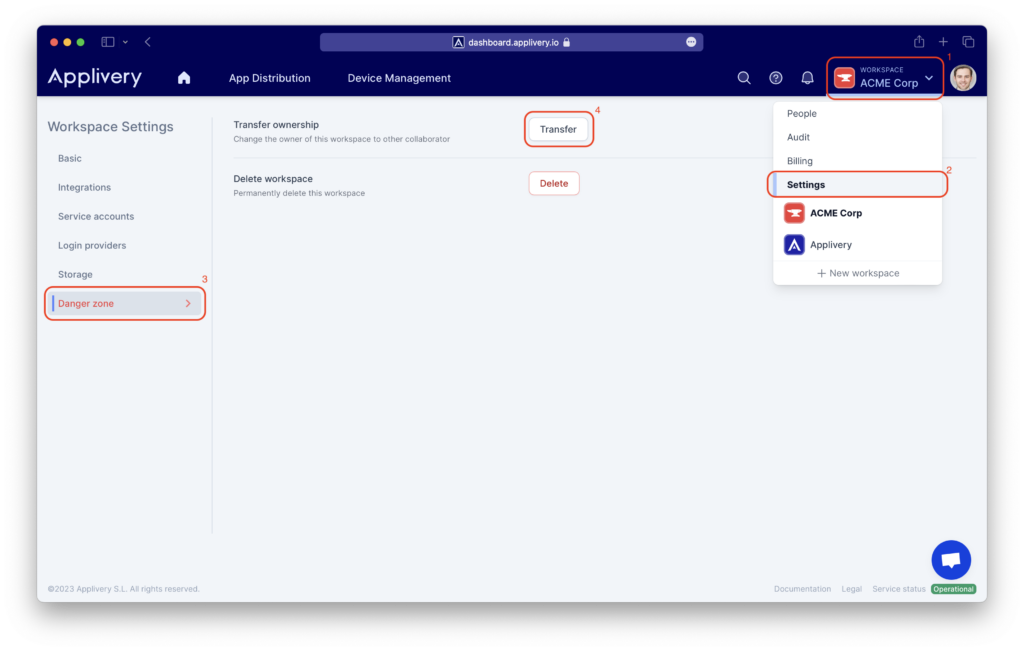This screenshot has height=651, width=1024.
Task: Click the macOS yellow minimize button
Action: 67,42
